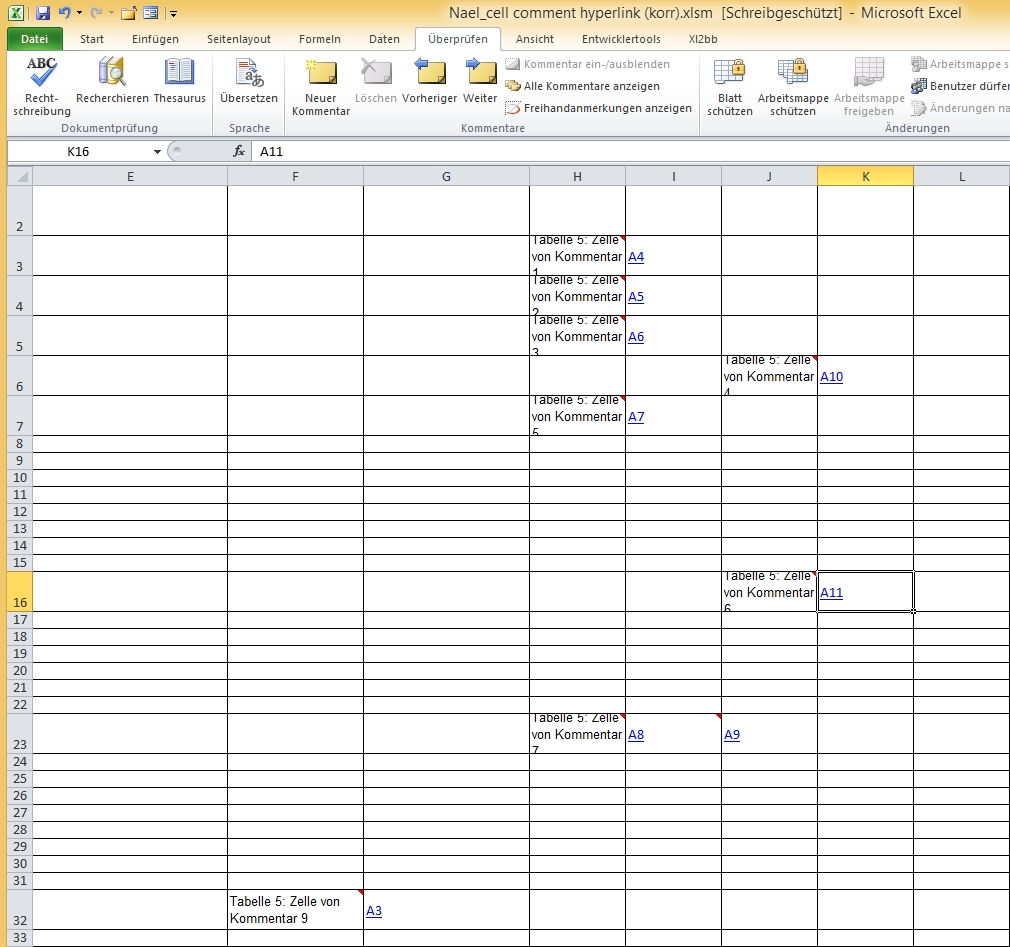Open the Formeln tab
Image resolution: width=1010 pixels, height=947 pixels.
319,39
